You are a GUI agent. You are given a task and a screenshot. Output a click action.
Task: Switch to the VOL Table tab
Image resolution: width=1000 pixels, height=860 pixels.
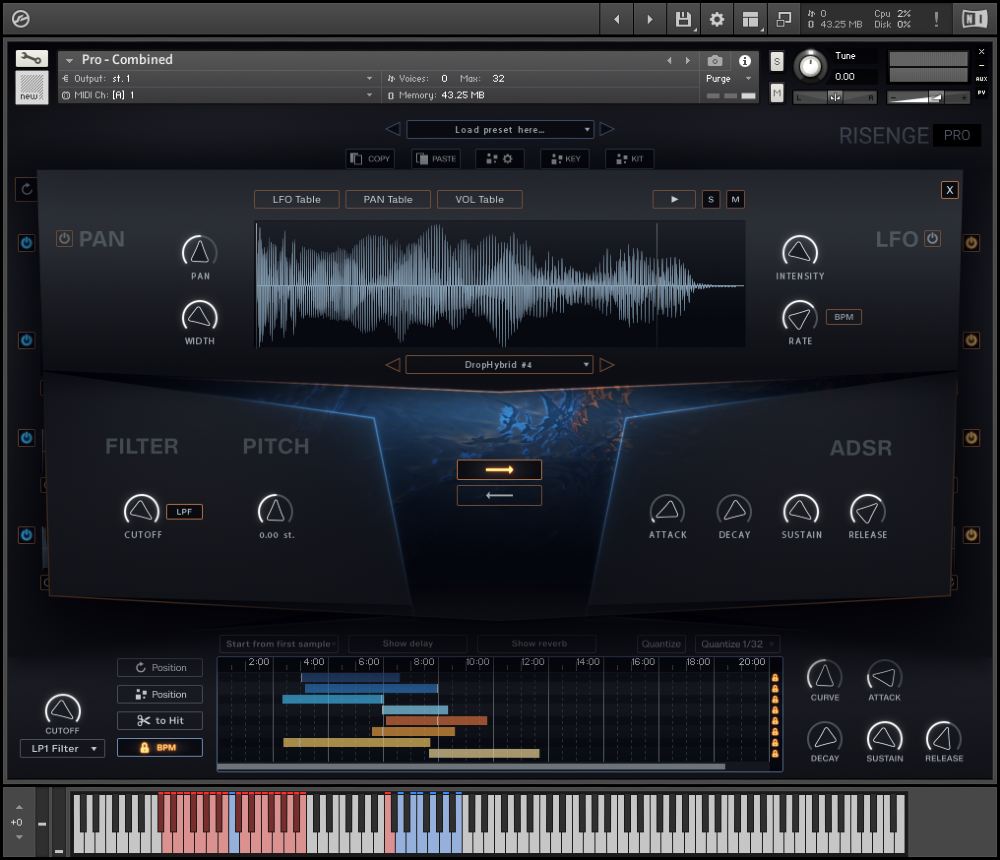pyautogui.click(x=479, y=199)
